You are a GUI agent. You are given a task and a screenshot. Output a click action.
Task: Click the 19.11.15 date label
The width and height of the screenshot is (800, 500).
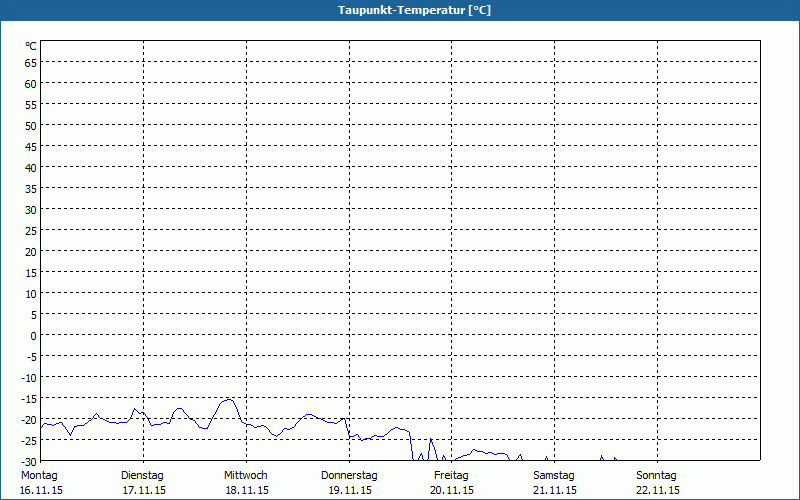pos(350,491)
